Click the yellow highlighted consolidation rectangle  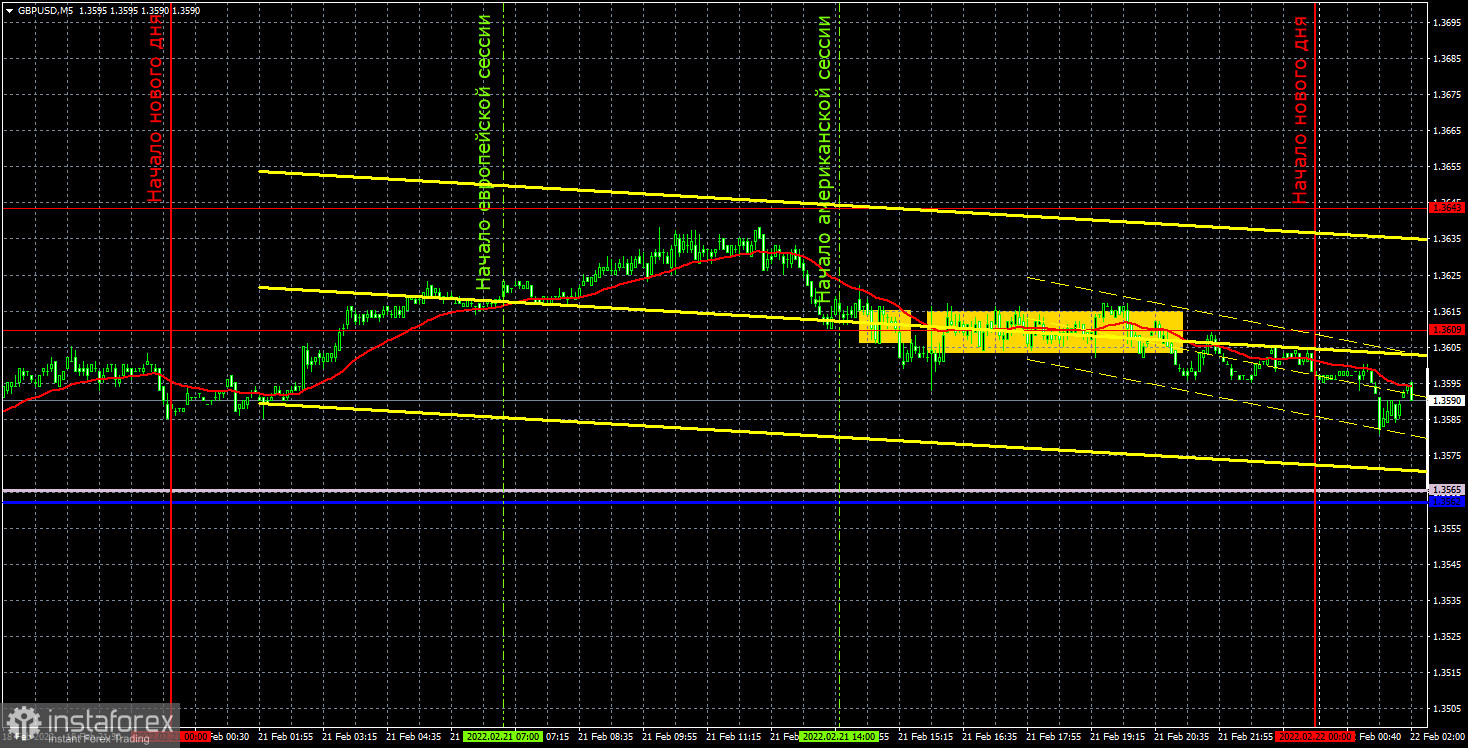coord(1055,332)
